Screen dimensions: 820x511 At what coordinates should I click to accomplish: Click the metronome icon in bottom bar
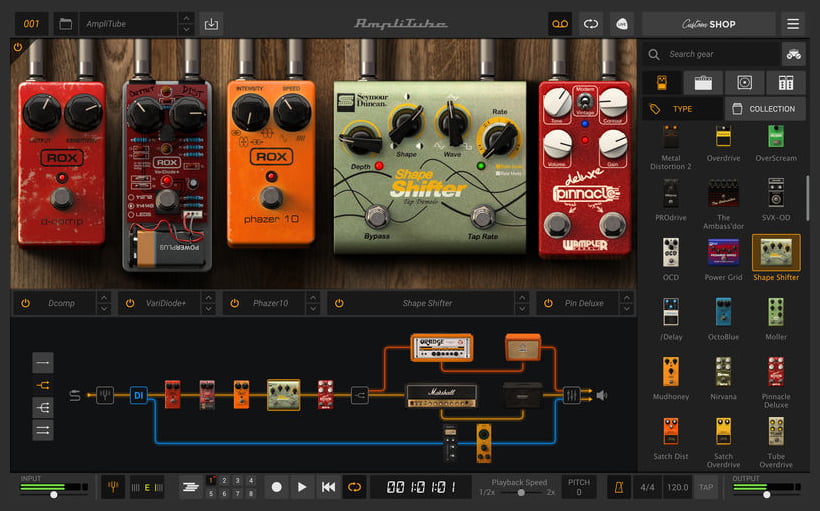[619, 487]
